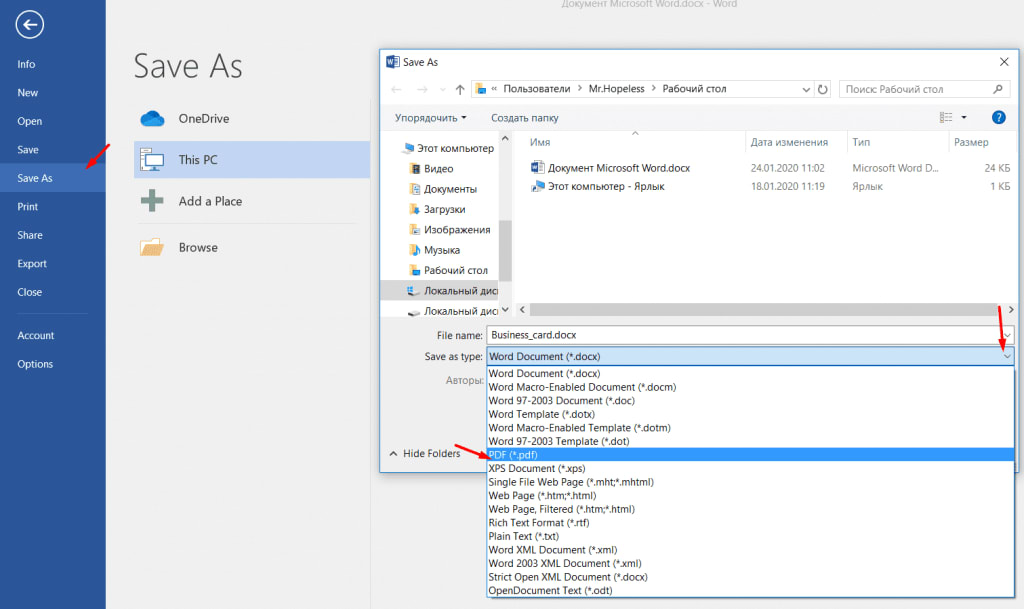
Task: Click the Видео folder icon
Action: [x=415, y=169]
